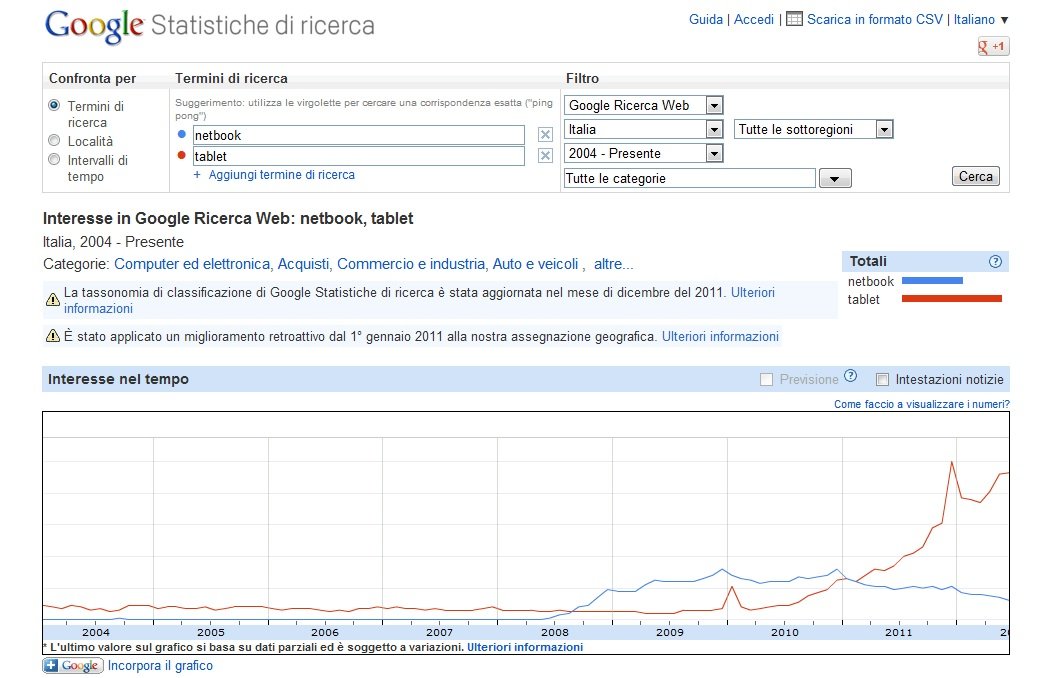
Task: Click the warning icon beside the tassonomia notice
Action: (53, 299)
